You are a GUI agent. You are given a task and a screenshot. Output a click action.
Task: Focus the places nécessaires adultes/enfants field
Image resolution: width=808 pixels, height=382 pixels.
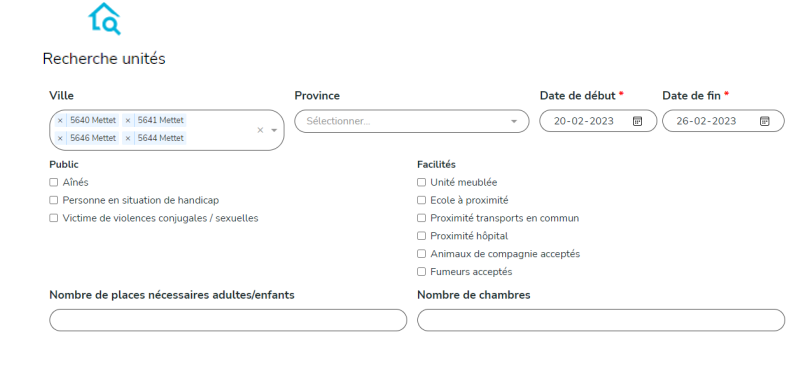tap(228, 320)
